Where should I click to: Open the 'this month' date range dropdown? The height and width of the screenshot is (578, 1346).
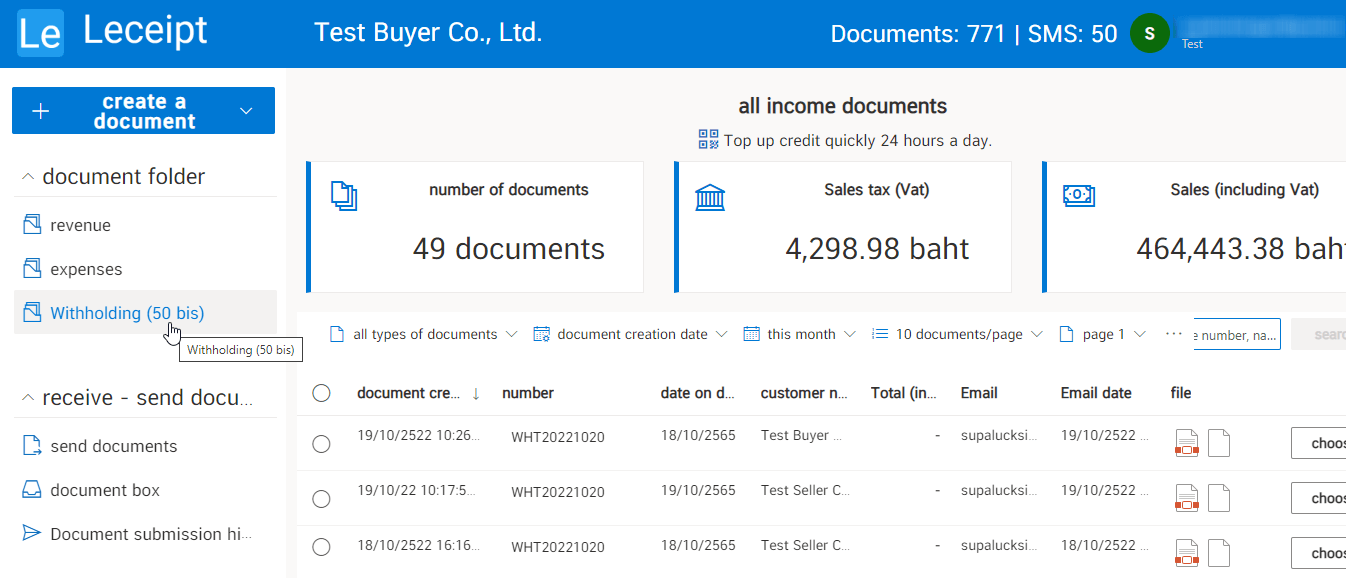(x=798, y=333)
